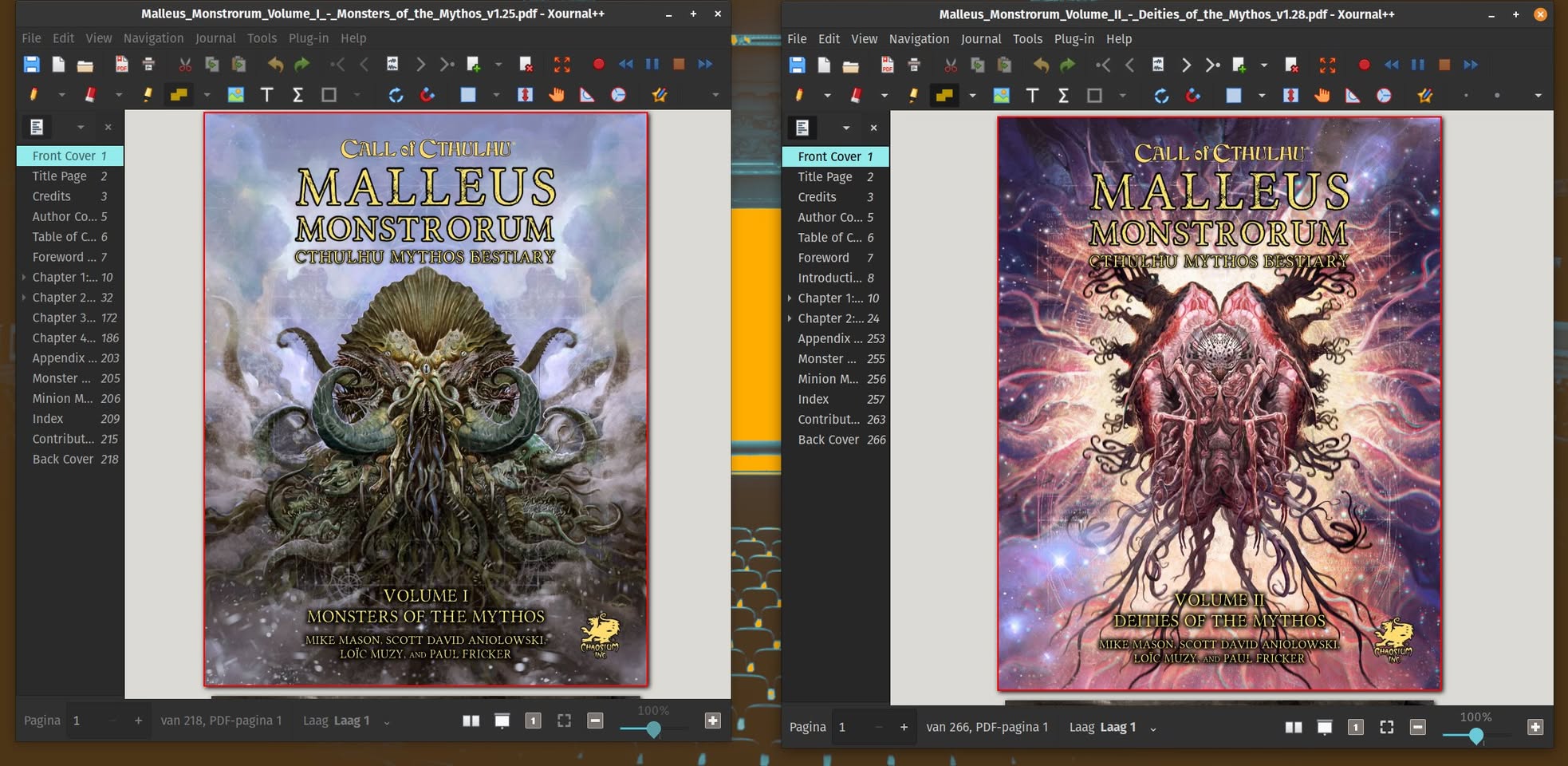Viewport: 1568px width, 766px height.
Task: Toggle rotation snapping in Volume I window
Action: 396,95
